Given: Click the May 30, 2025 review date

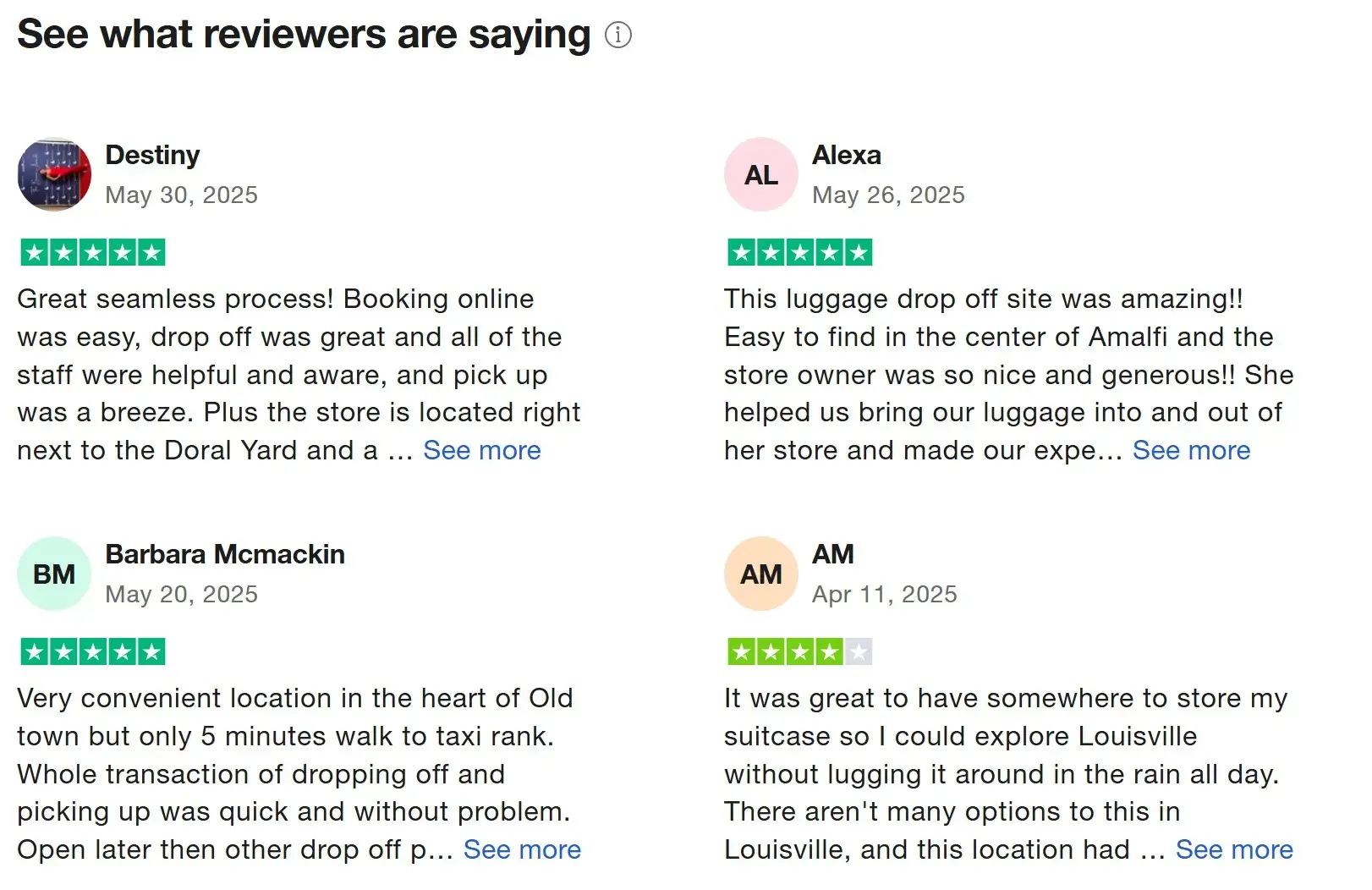Looking at the screenshot, I should [181, 195].
